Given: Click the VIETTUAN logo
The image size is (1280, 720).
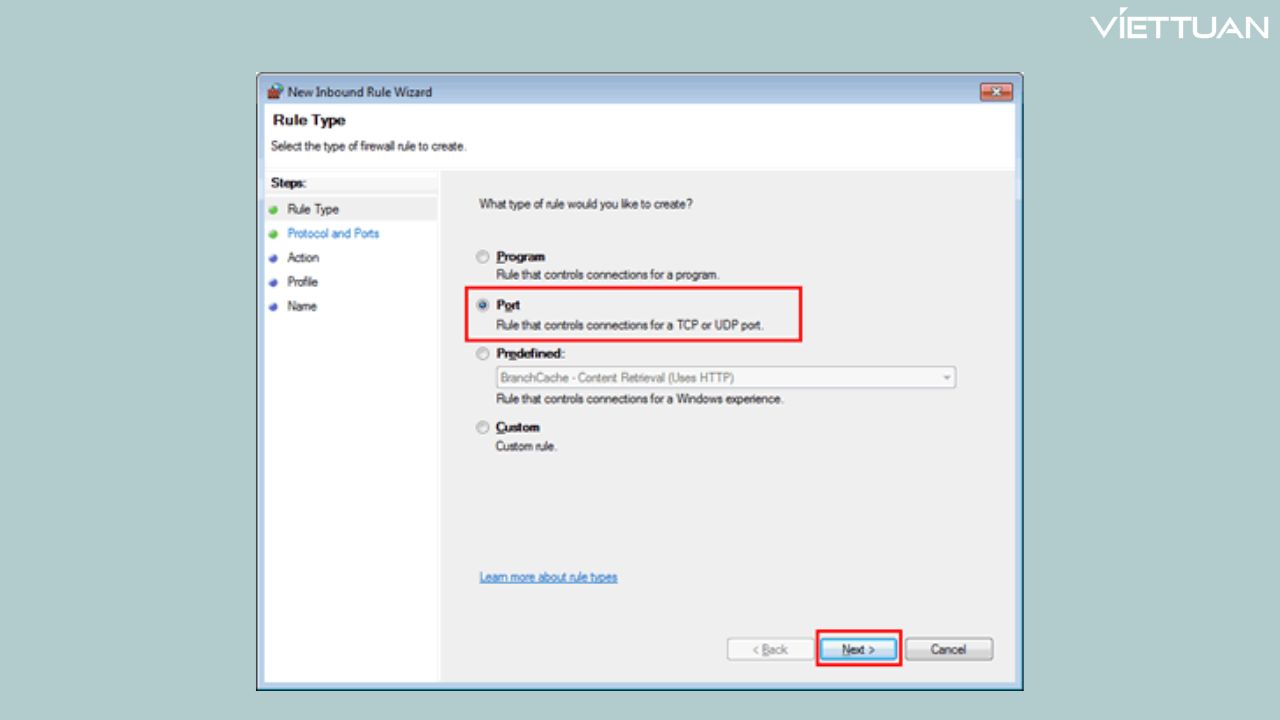Looking at the screenshot, I should (1178, 26).
